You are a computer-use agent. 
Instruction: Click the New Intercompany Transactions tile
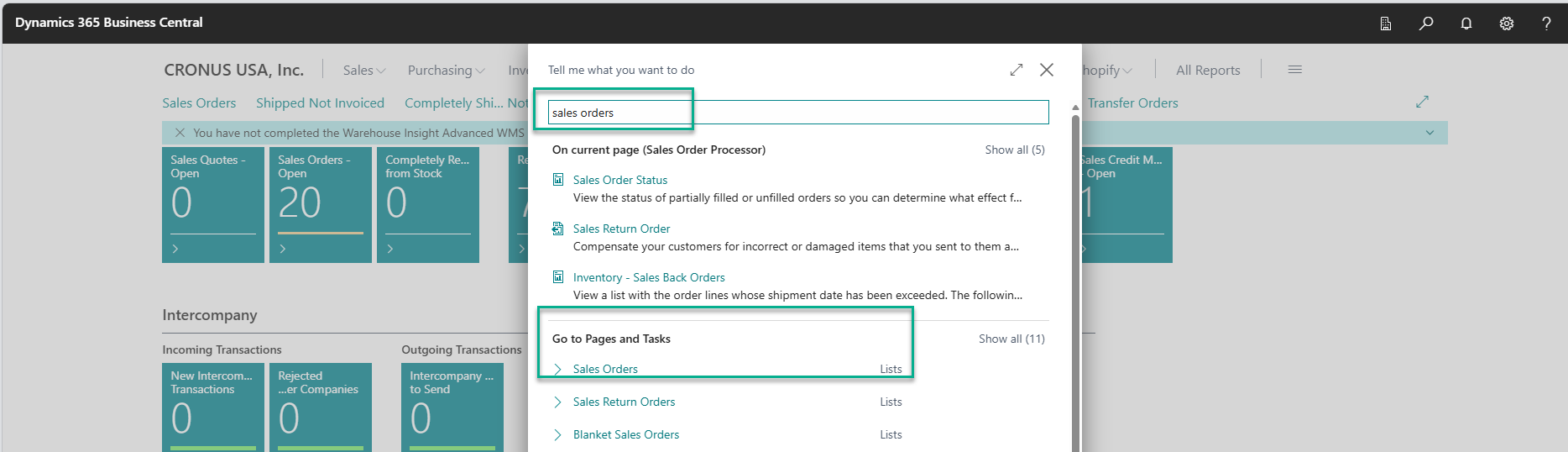213,407
